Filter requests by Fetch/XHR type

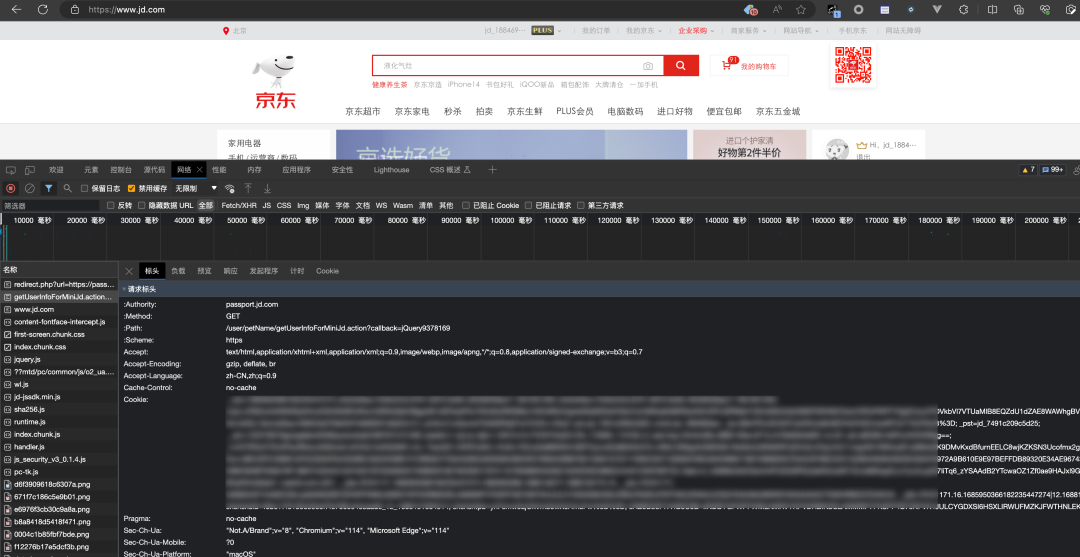tap(239, 205)
